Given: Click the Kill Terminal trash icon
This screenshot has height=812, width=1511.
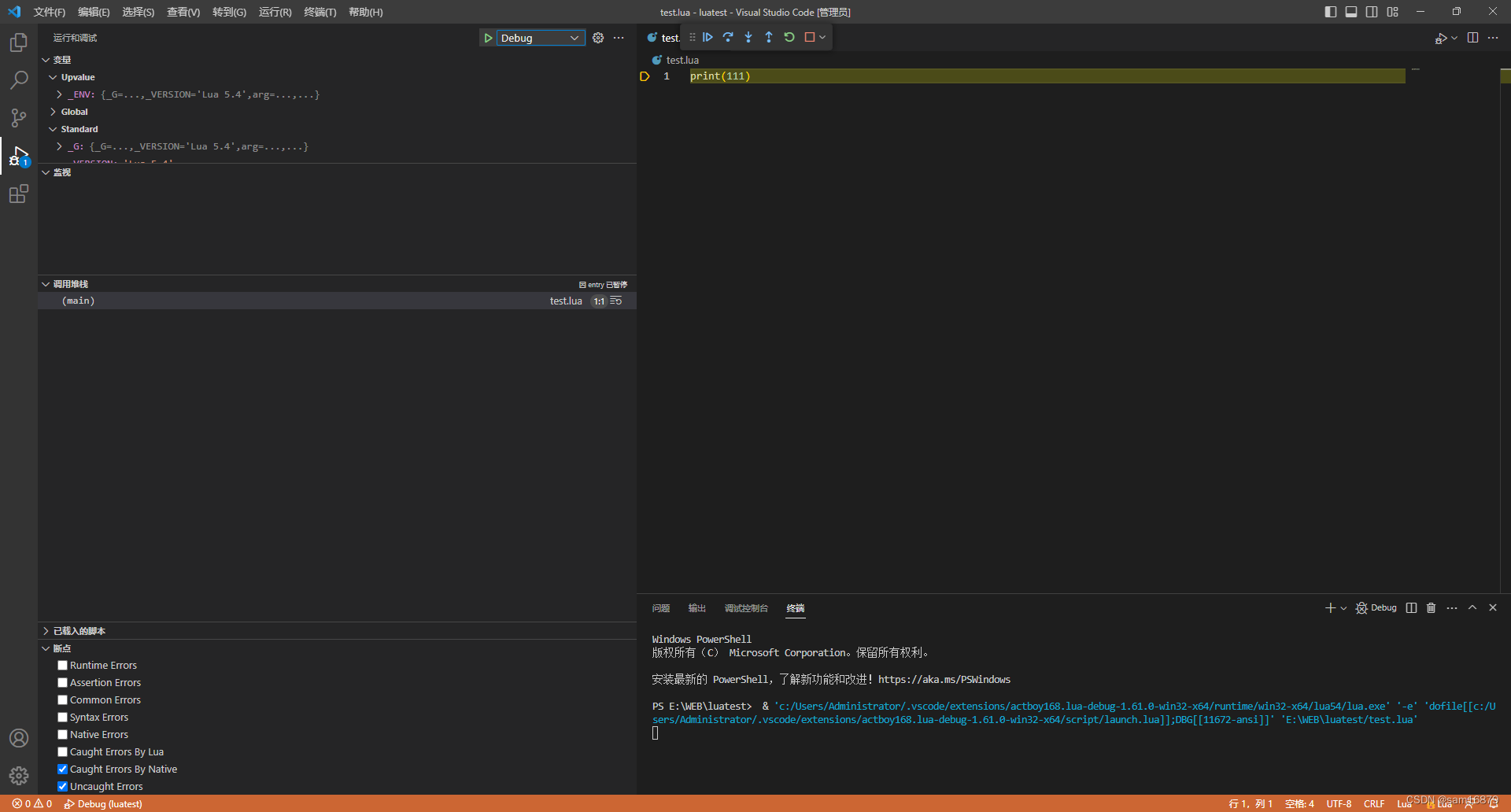Looking at the screenshot, I should 1431,607.
